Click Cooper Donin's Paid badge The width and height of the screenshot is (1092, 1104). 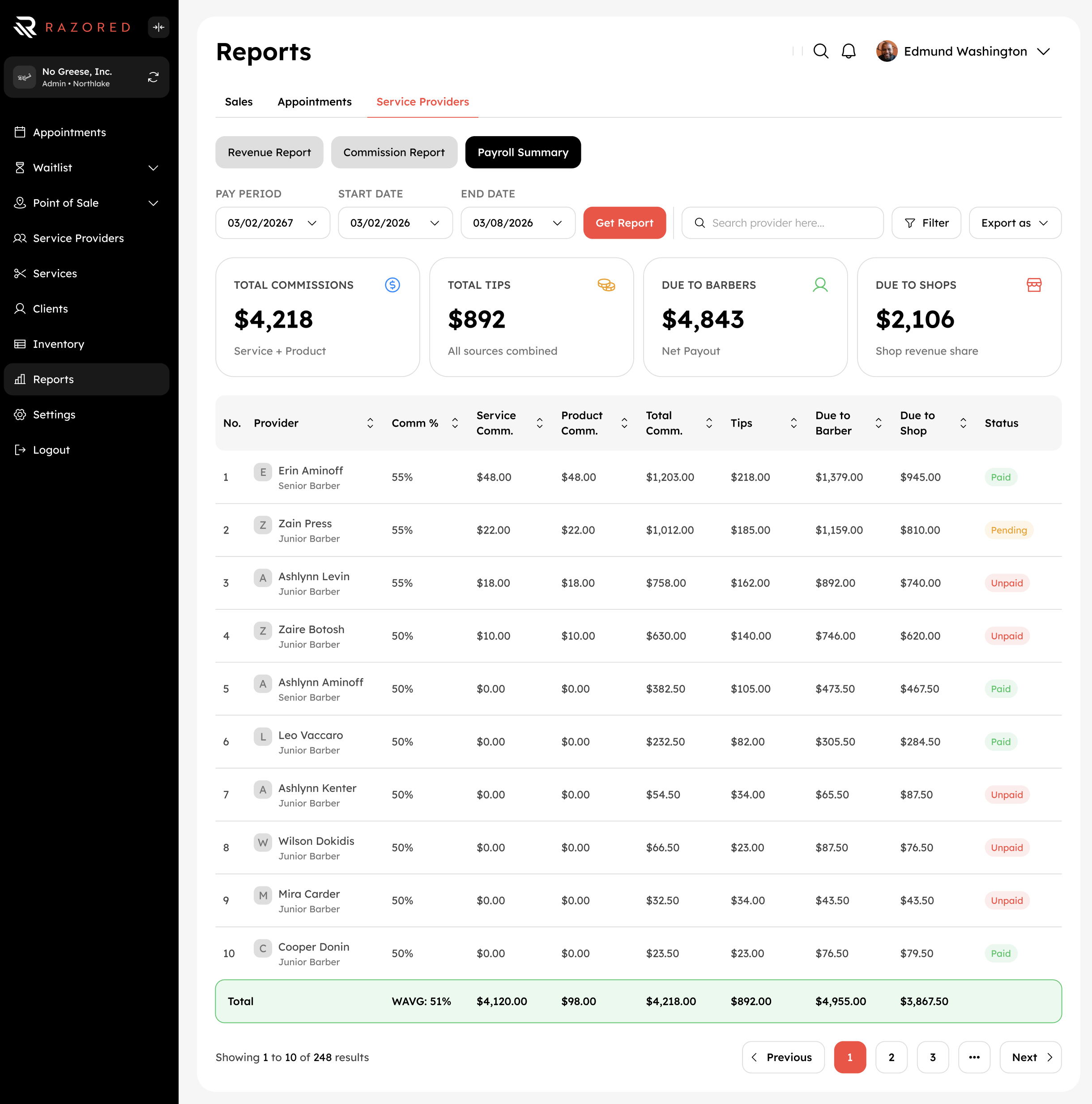1001,954
